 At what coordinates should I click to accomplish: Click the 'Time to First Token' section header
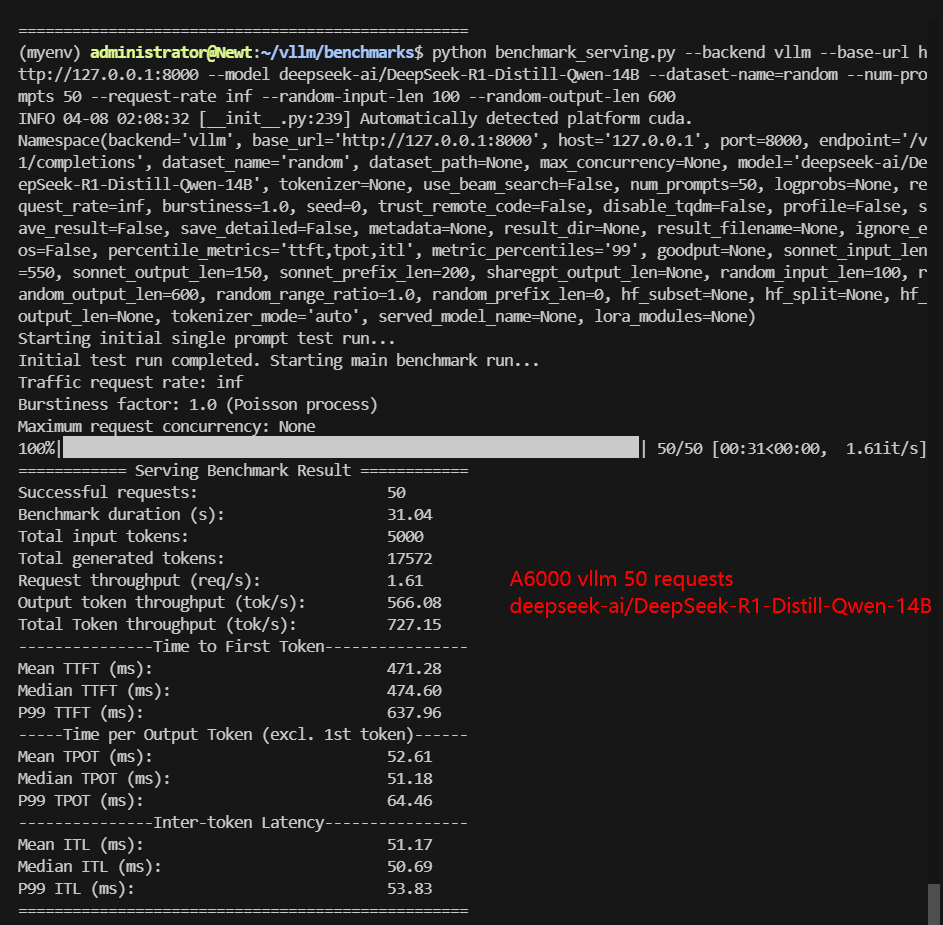point(239,647)
